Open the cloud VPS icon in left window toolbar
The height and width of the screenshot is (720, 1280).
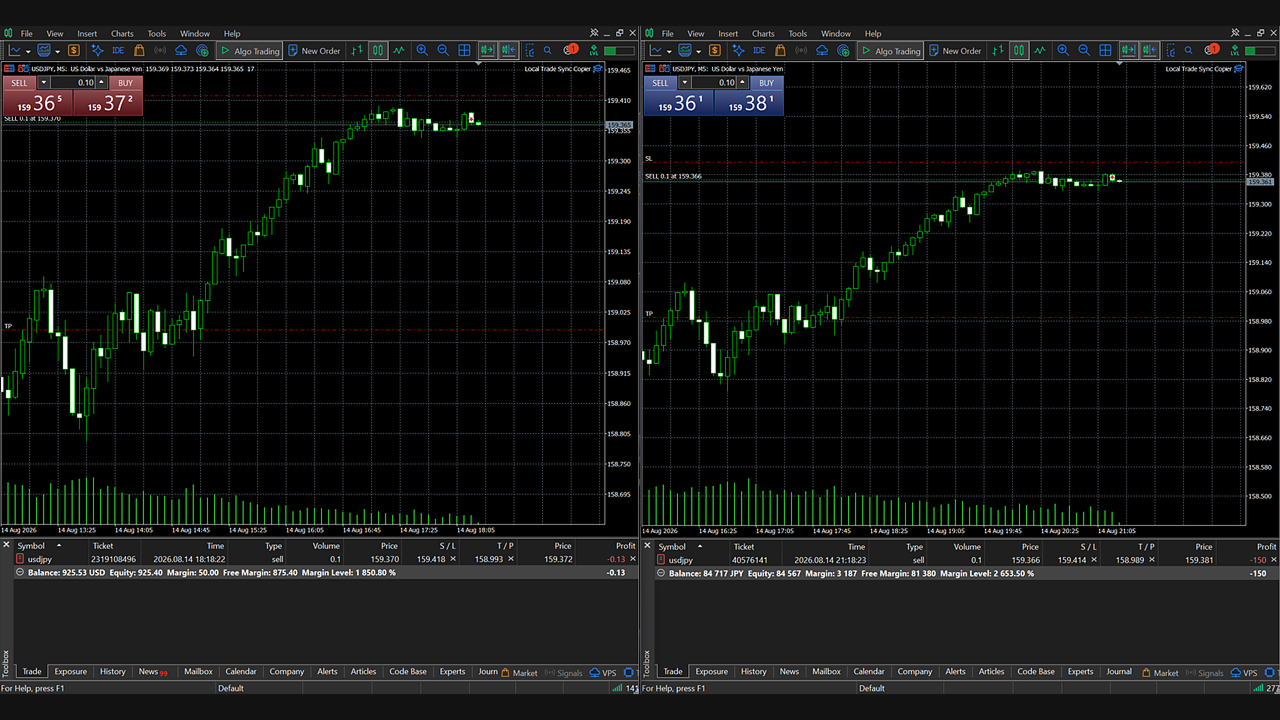181,50
